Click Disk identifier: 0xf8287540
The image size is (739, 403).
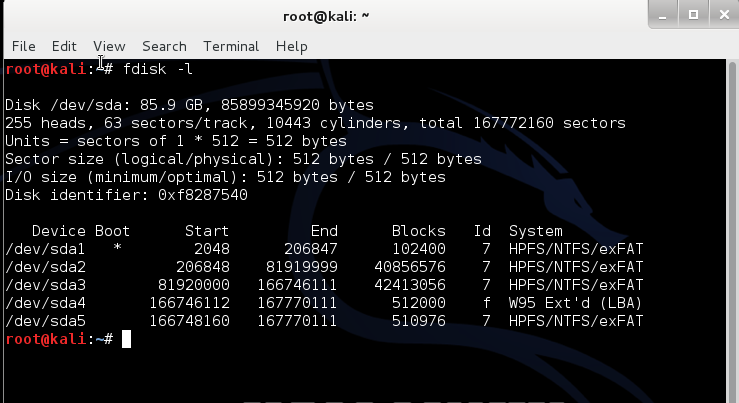(126, 195)
